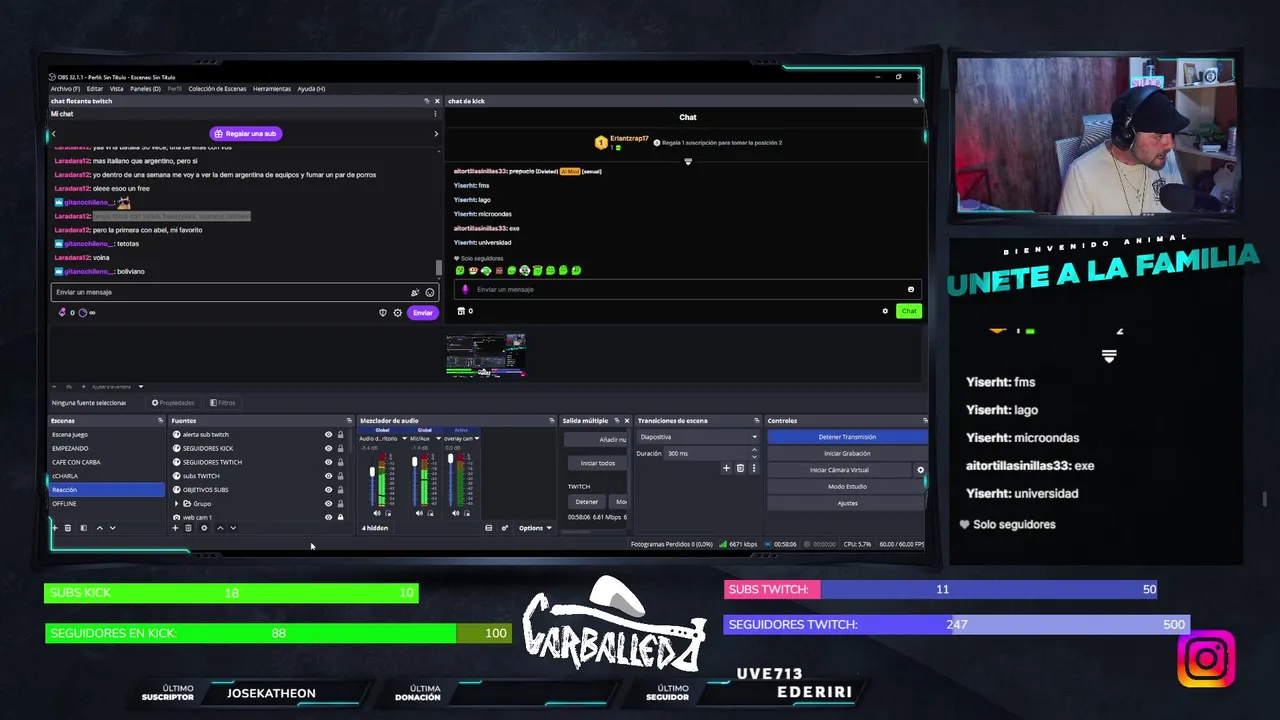
Task: Adjust Mic/Aux volume slider
Action: pos(414,461)
